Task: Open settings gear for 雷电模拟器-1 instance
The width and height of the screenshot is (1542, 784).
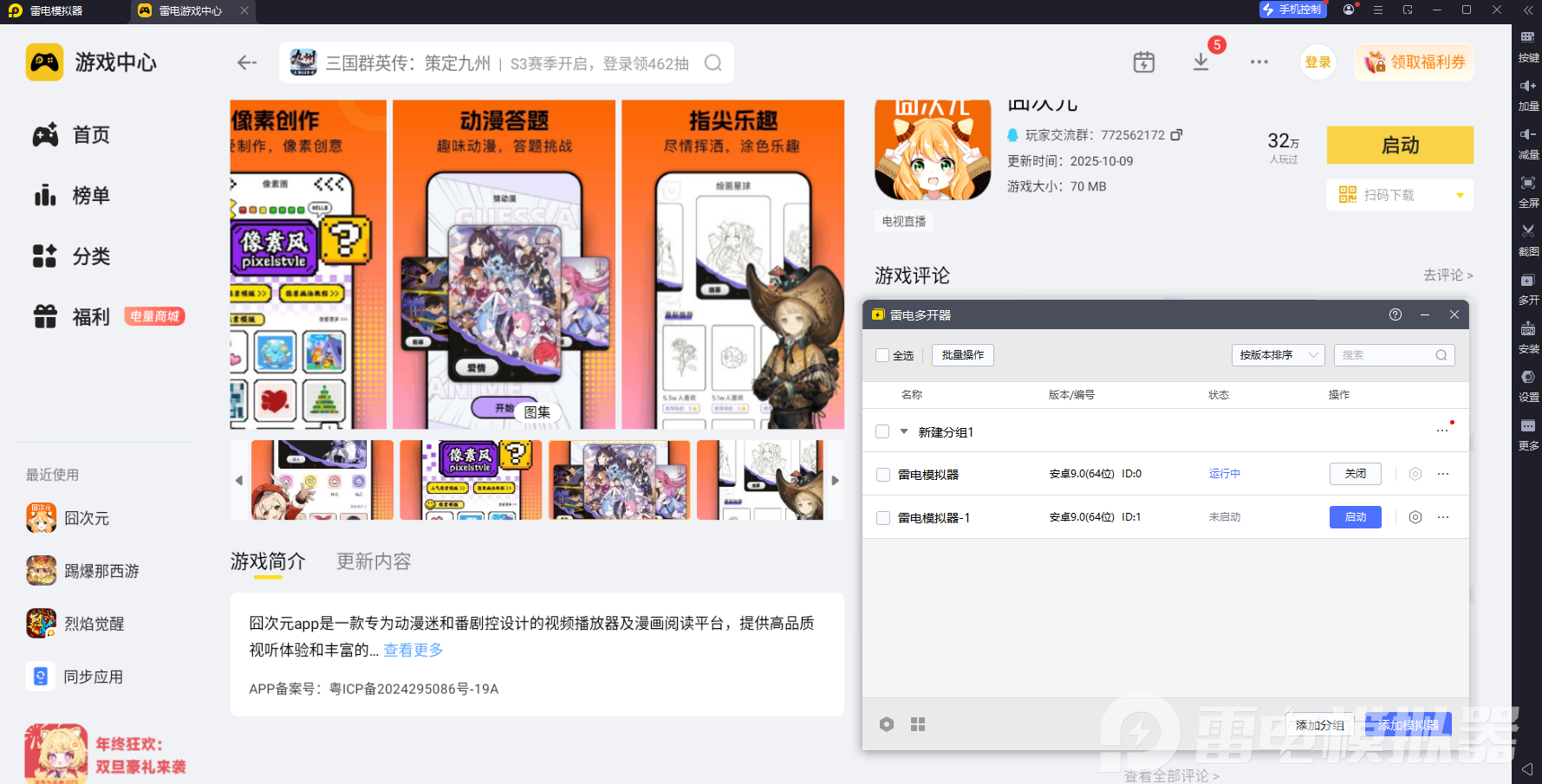Action: pyautogui.click(x=1415, y=517)
